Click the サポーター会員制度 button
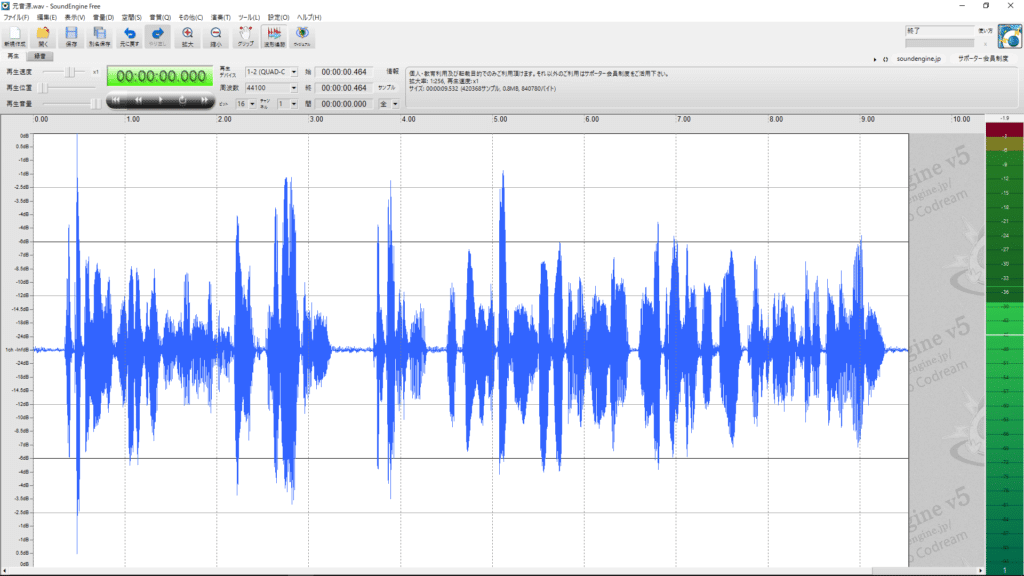This screenshot has width=1024, height=576. pyautogui.click(x=983, y=61)
